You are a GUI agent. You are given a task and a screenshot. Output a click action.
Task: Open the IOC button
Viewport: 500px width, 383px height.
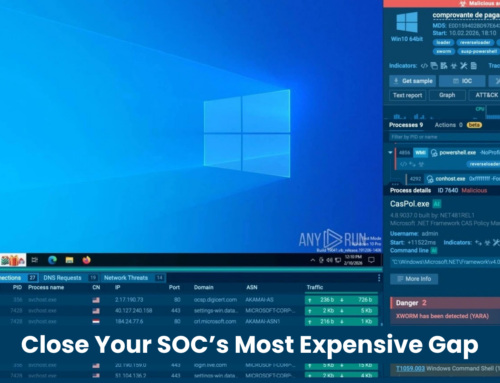(x=462, y=81)
